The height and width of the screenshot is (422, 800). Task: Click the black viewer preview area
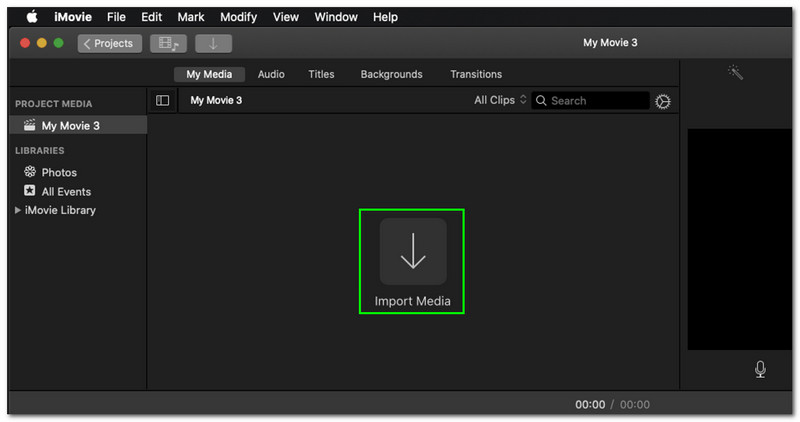[740, 239]
